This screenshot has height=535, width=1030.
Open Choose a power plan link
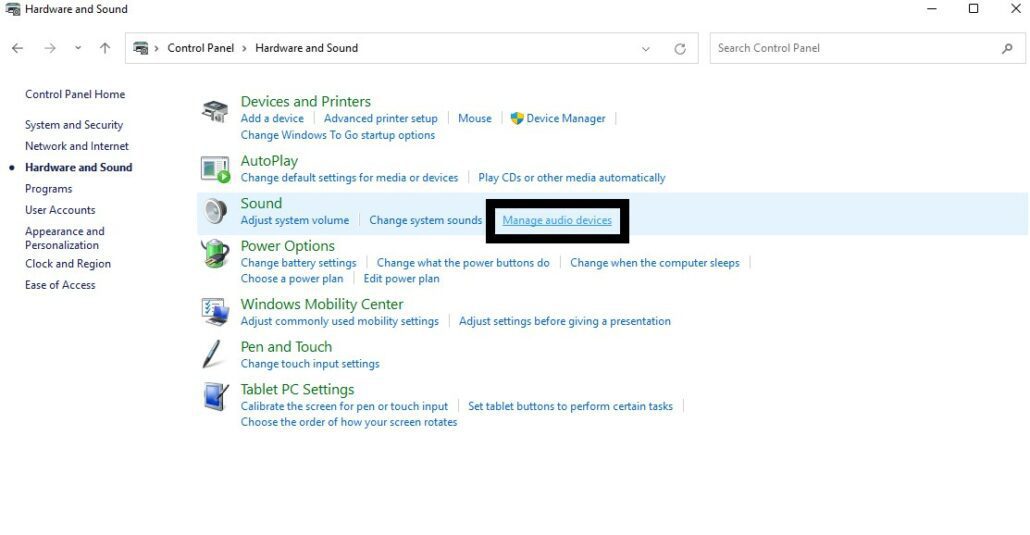[x=292, y=279]
